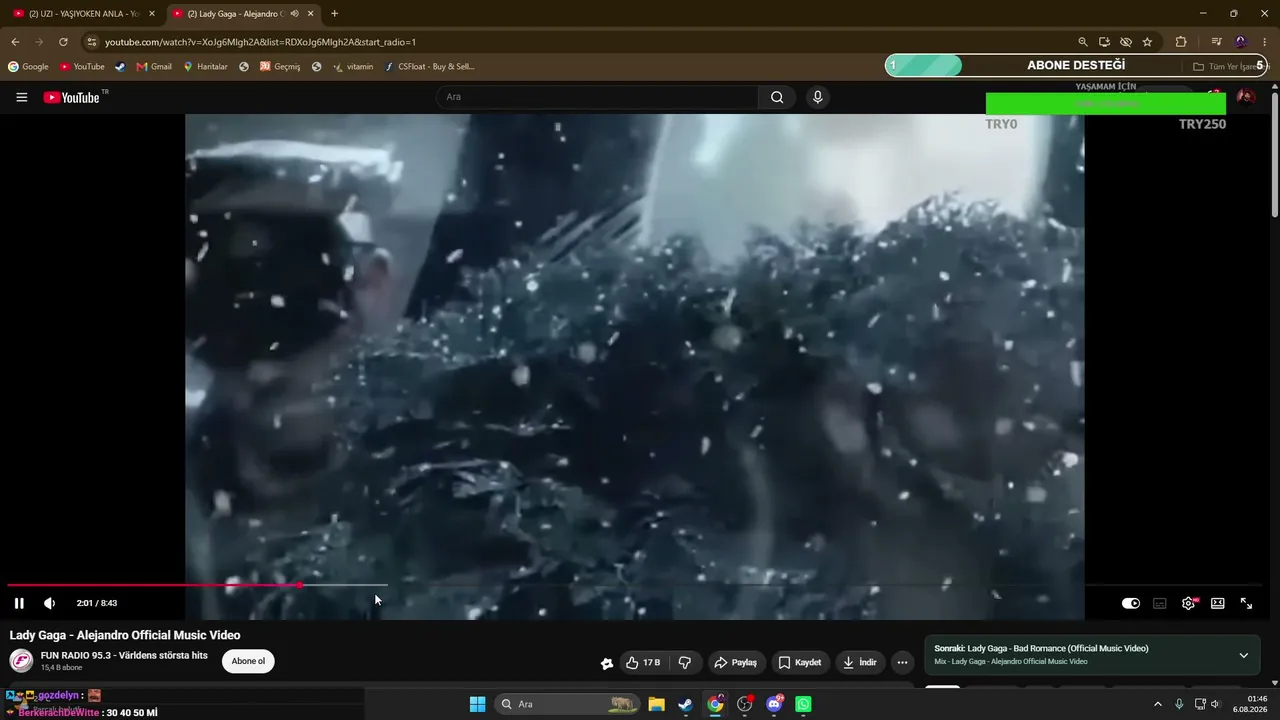The image size is (1280, 720).
Task: Open the CSFloat - Buy & Sell bookmark
Action: coord(430,67)
